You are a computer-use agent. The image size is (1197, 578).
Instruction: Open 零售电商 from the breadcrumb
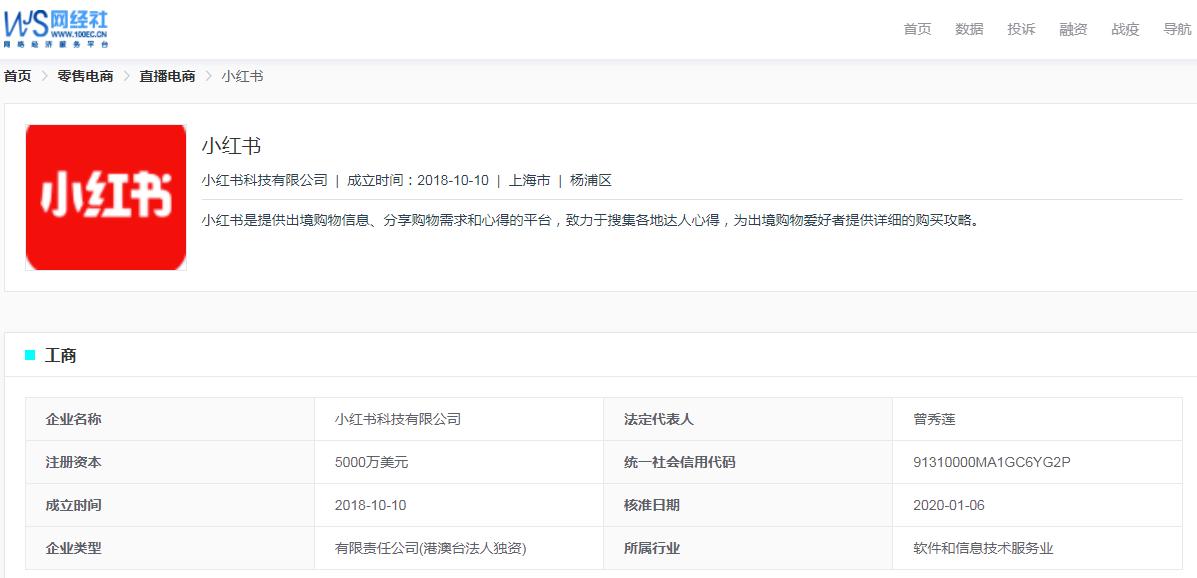tap(87, 76)
